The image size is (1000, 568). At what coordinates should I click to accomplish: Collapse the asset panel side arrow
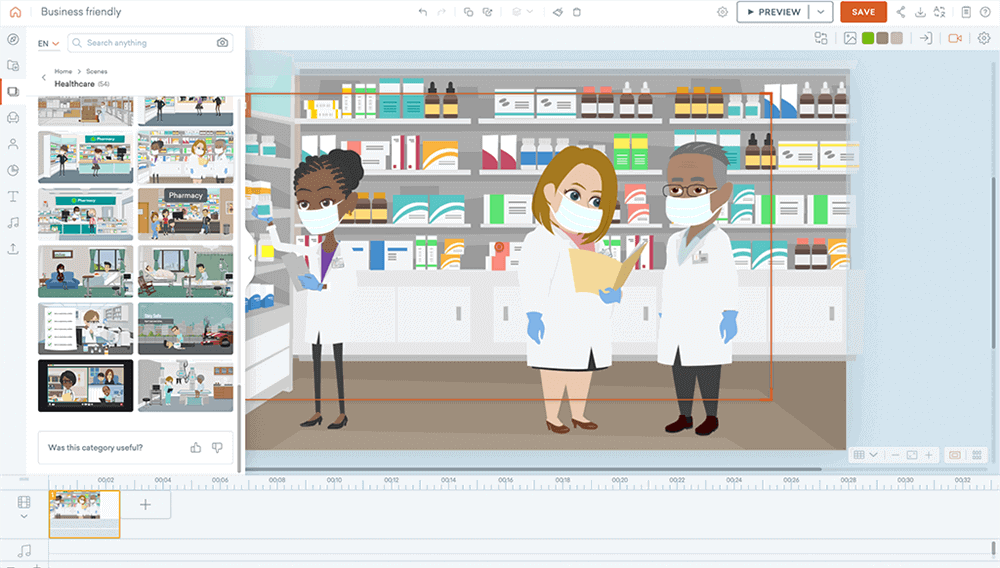(250, 258)
